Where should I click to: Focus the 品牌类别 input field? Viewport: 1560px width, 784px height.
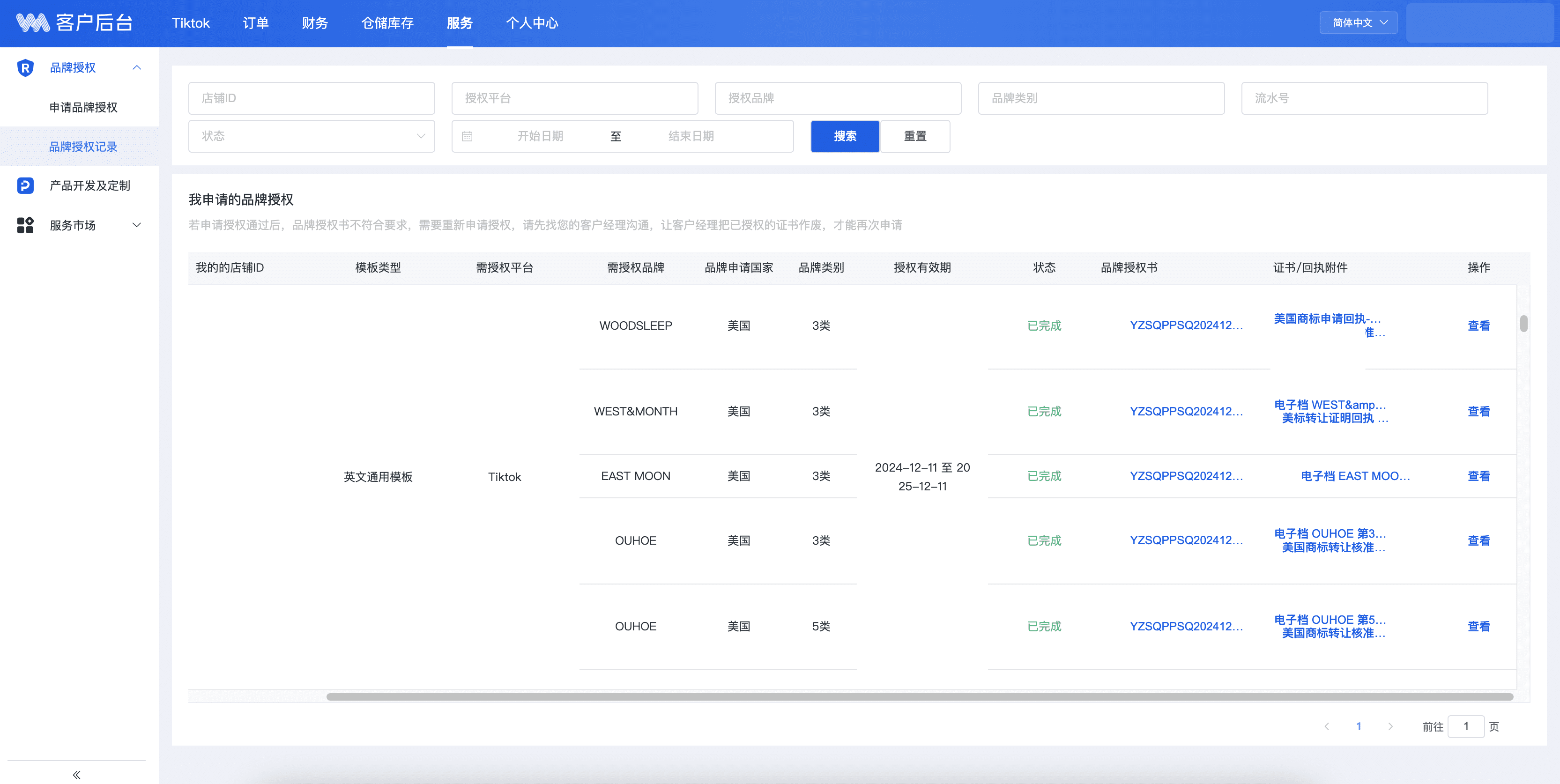click(1101, 98)
